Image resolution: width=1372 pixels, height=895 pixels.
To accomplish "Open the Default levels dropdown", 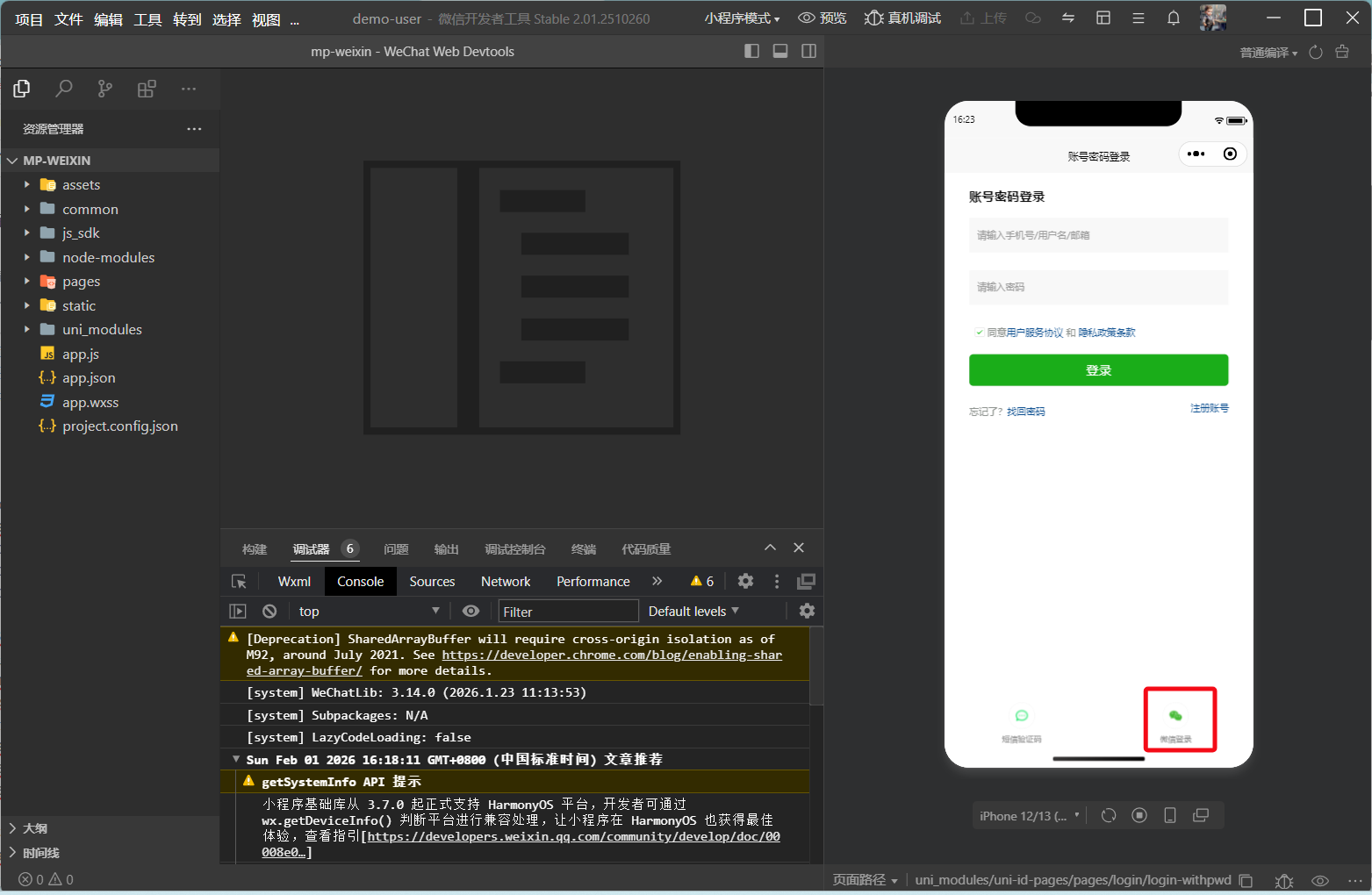I will click(693, 612).
